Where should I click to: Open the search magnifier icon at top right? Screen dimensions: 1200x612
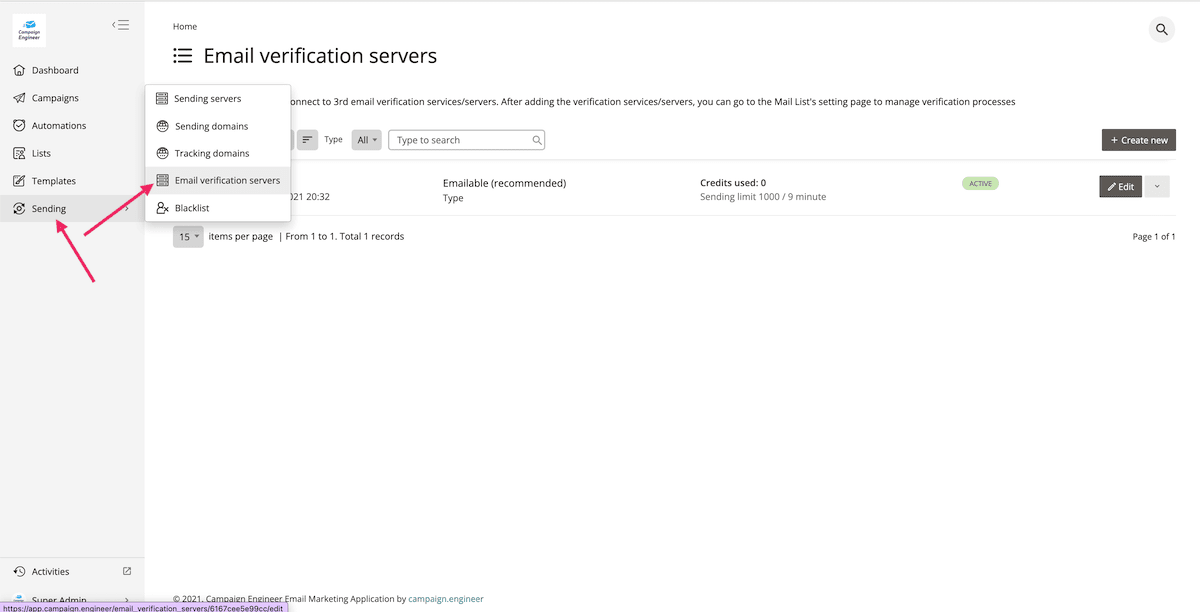[x=1161, y=30]
